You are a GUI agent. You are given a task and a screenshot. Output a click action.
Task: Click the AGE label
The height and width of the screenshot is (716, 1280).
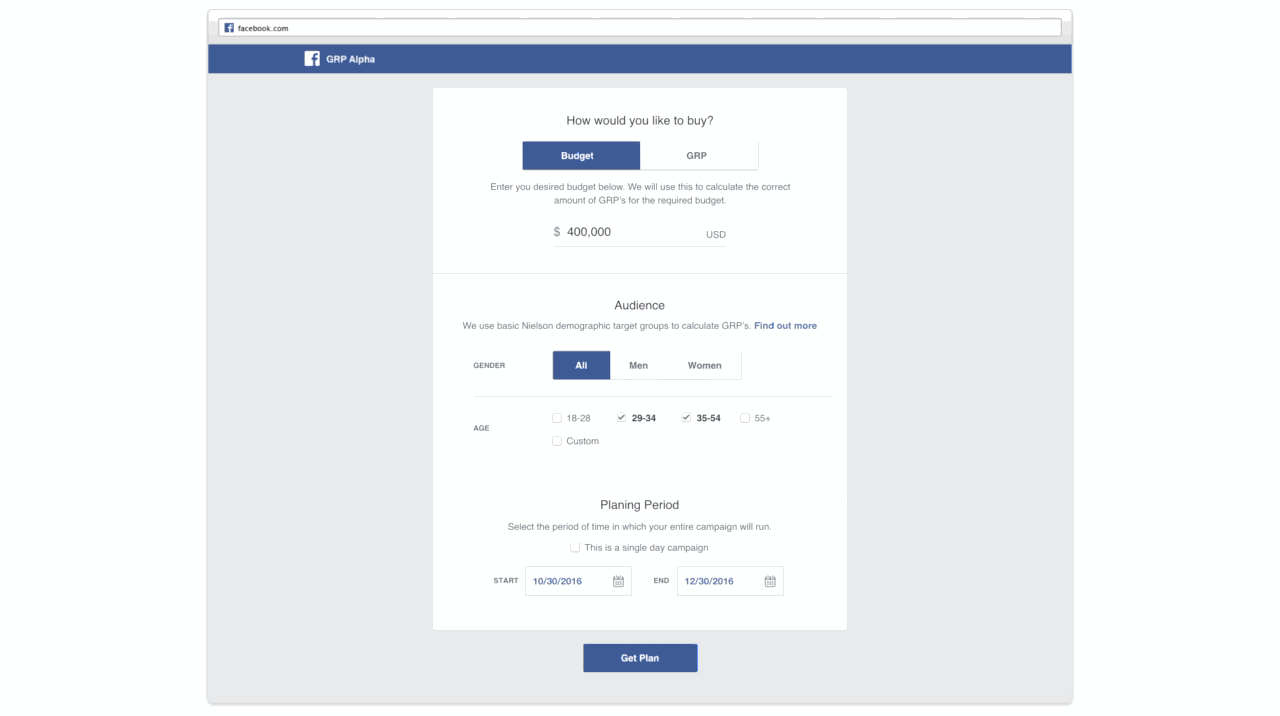481,428
